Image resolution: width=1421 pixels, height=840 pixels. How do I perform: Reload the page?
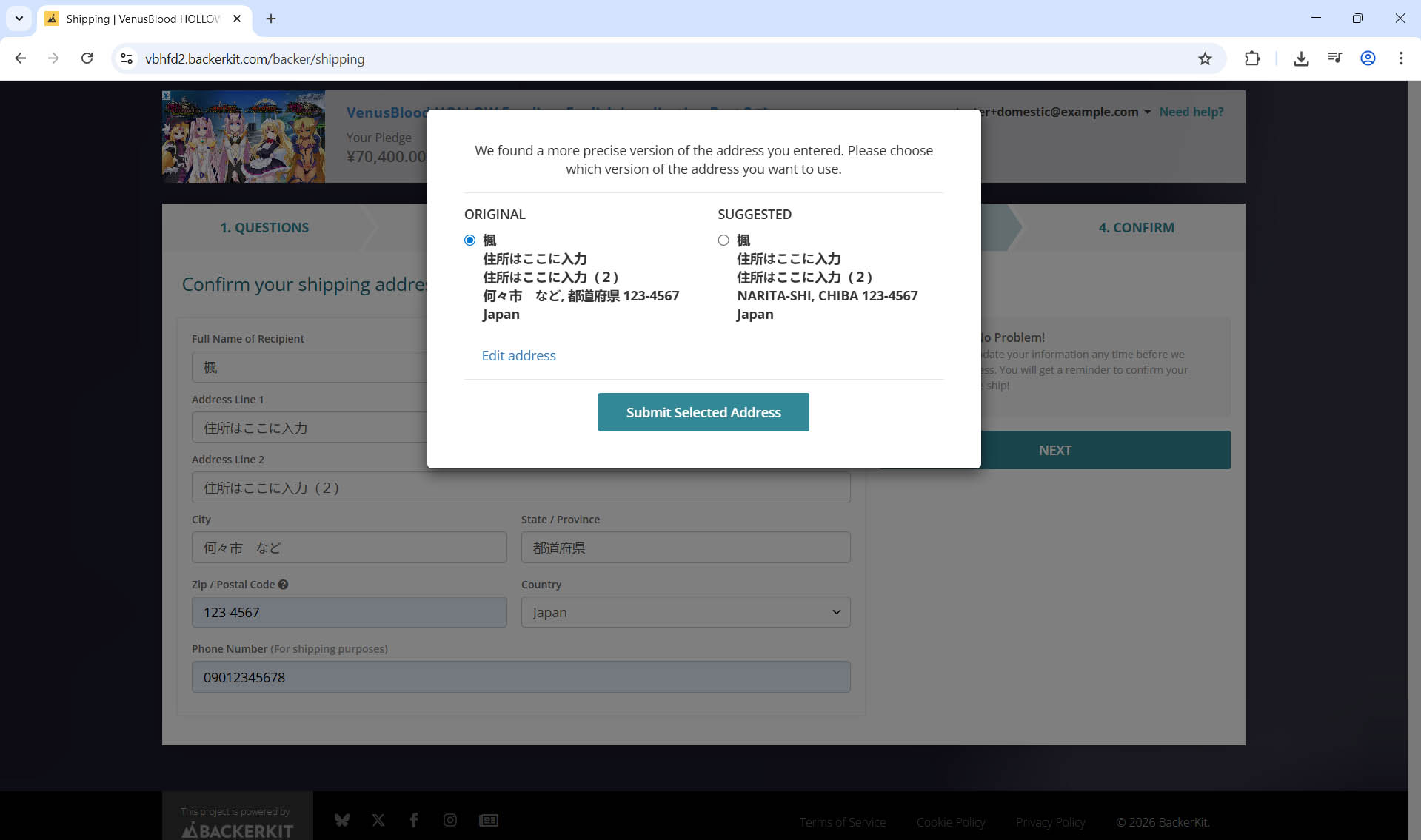click(x=87, y=59)
